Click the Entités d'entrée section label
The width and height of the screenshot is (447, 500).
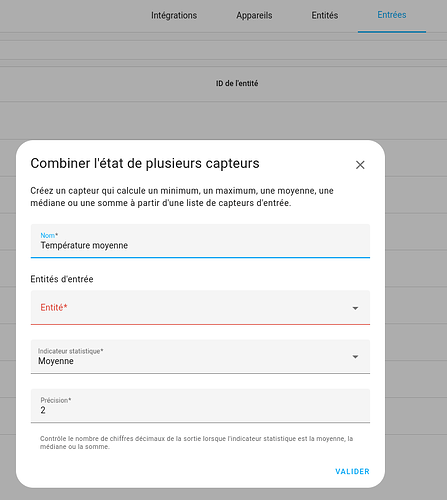(62, 279)
